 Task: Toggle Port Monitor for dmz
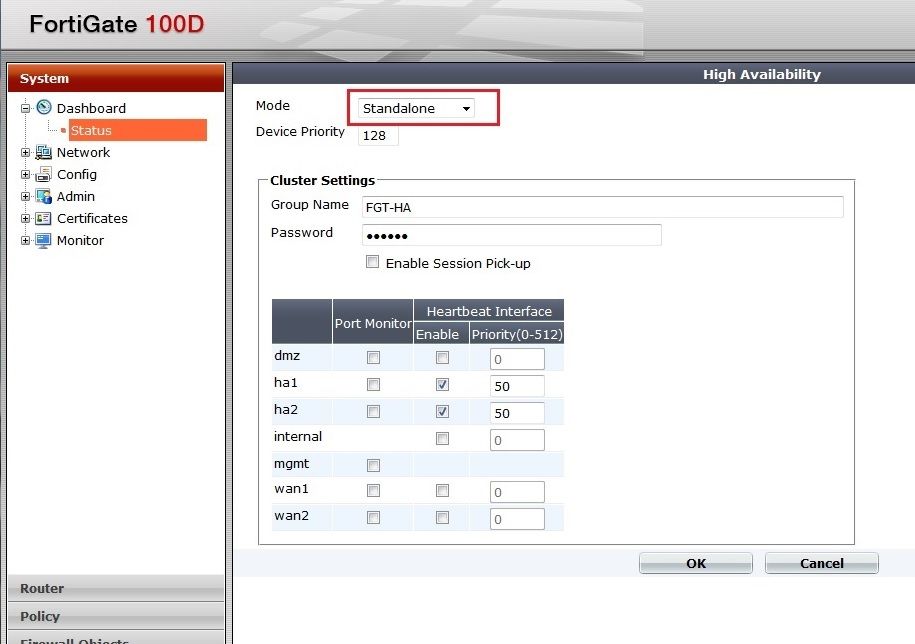[x=373, y=358]
